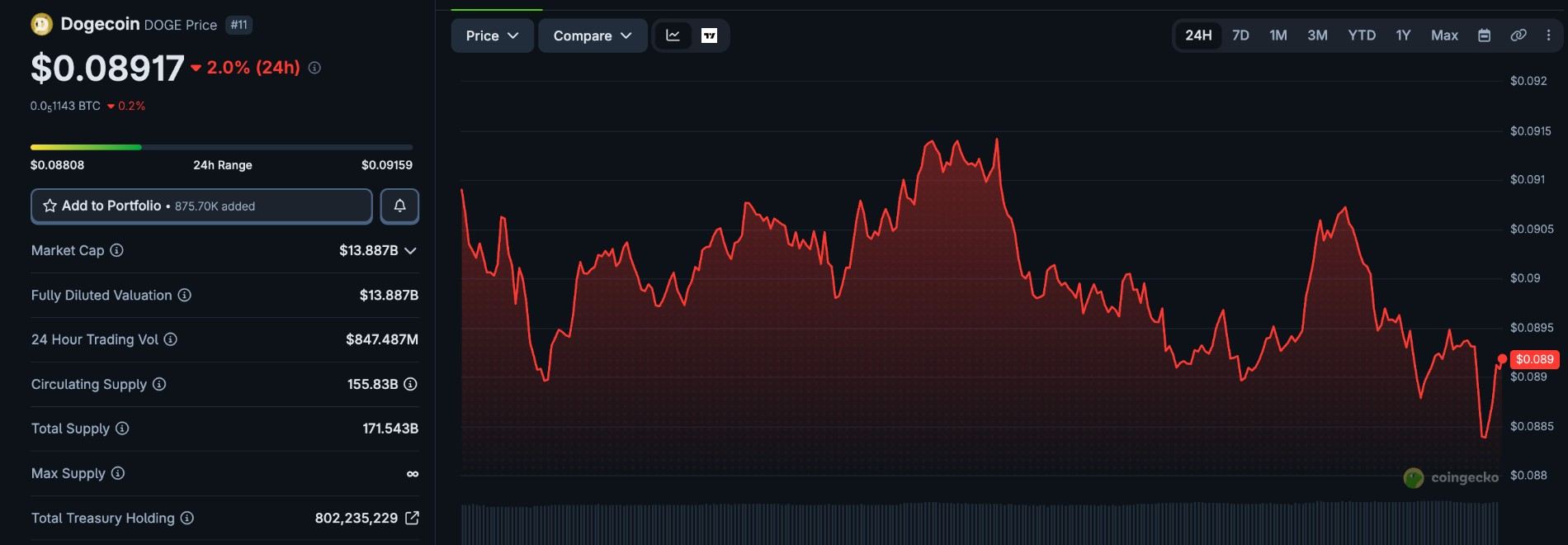
Task: Click the $0.088 y-axis label
Action: (x=1528, y=475)
